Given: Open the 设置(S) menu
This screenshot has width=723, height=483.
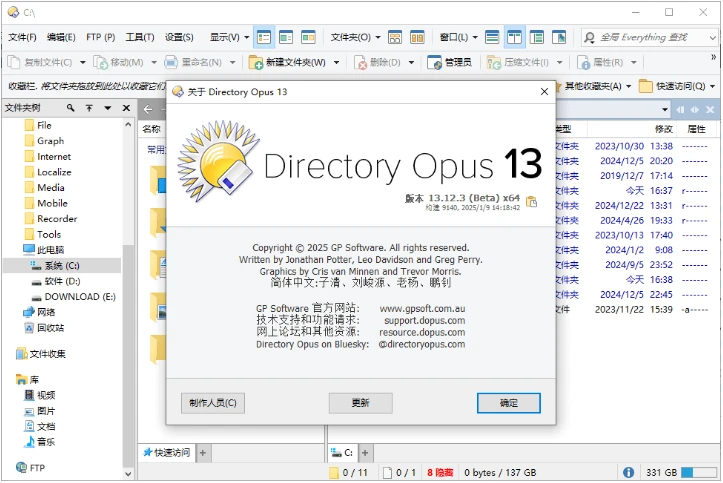Looking at the screenshot, I should [179, 37].
